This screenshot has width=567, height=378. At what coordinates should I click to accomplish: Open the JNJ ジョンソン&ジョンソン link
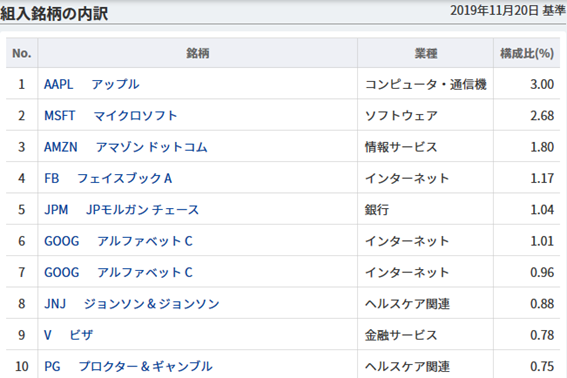tap(132, 304)
